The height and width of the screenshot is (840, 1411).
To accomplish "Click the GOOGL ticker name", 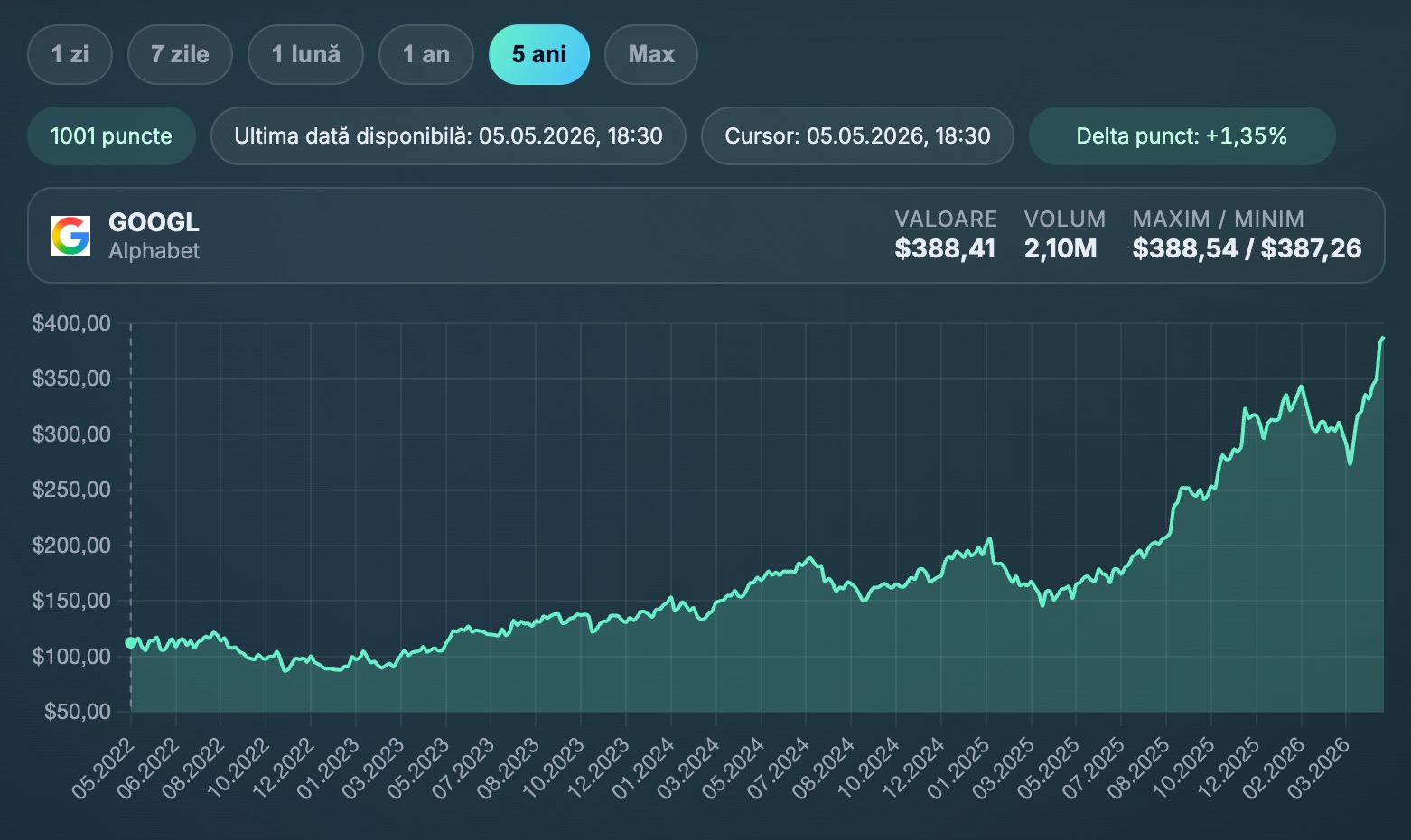I will tap(154, 222).
